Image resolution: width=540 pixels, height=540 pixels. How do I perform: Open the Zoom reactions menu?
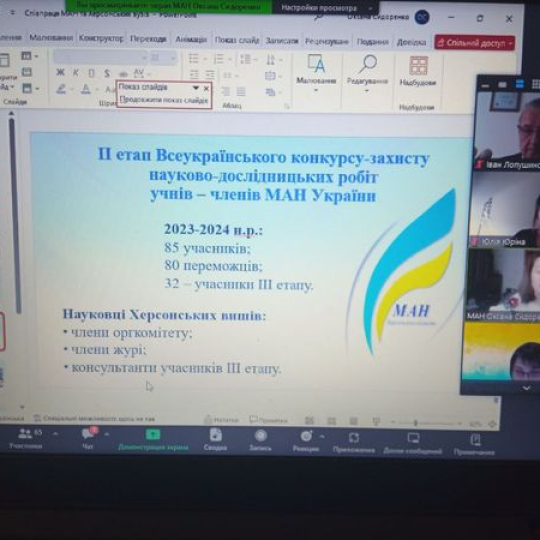(x=305, y=441)
